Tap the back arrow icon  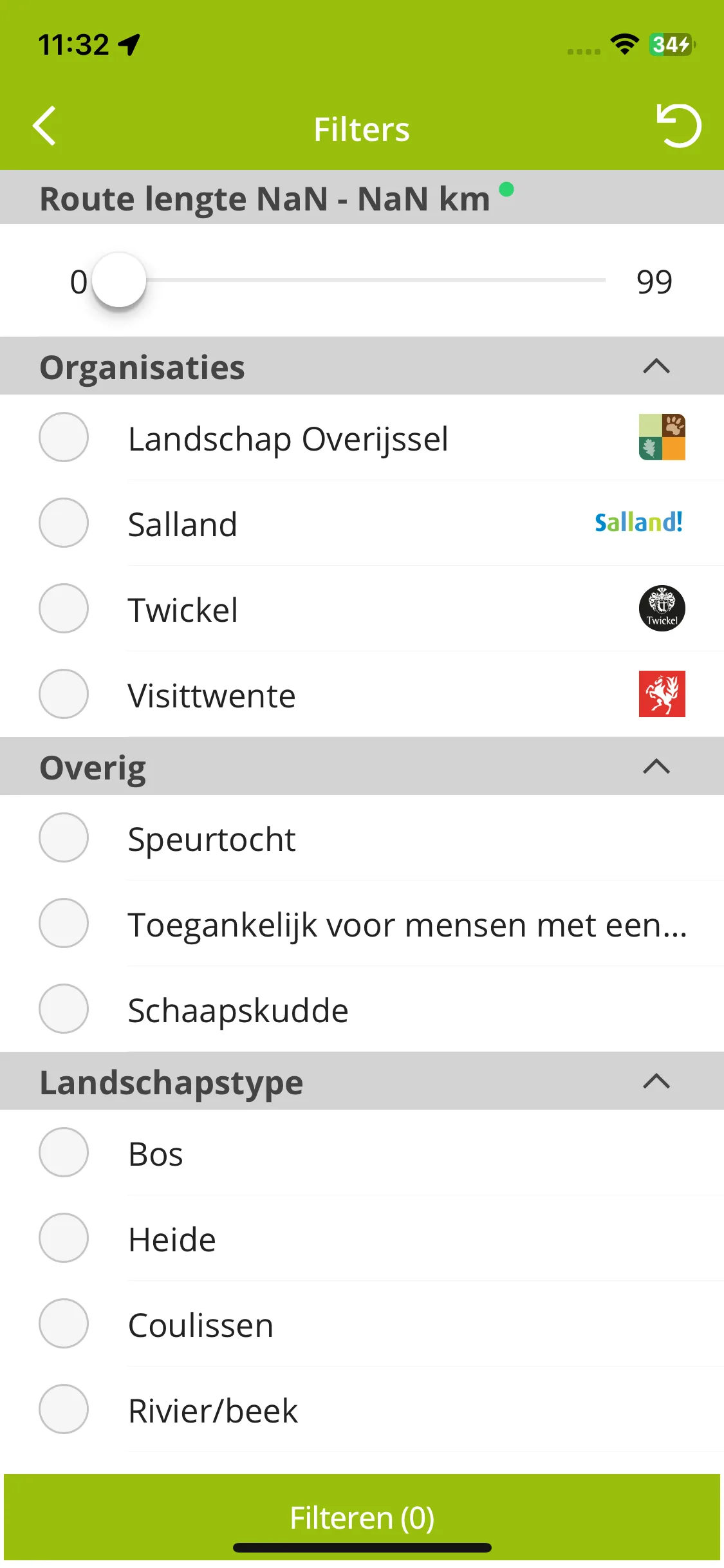(44, 126)
